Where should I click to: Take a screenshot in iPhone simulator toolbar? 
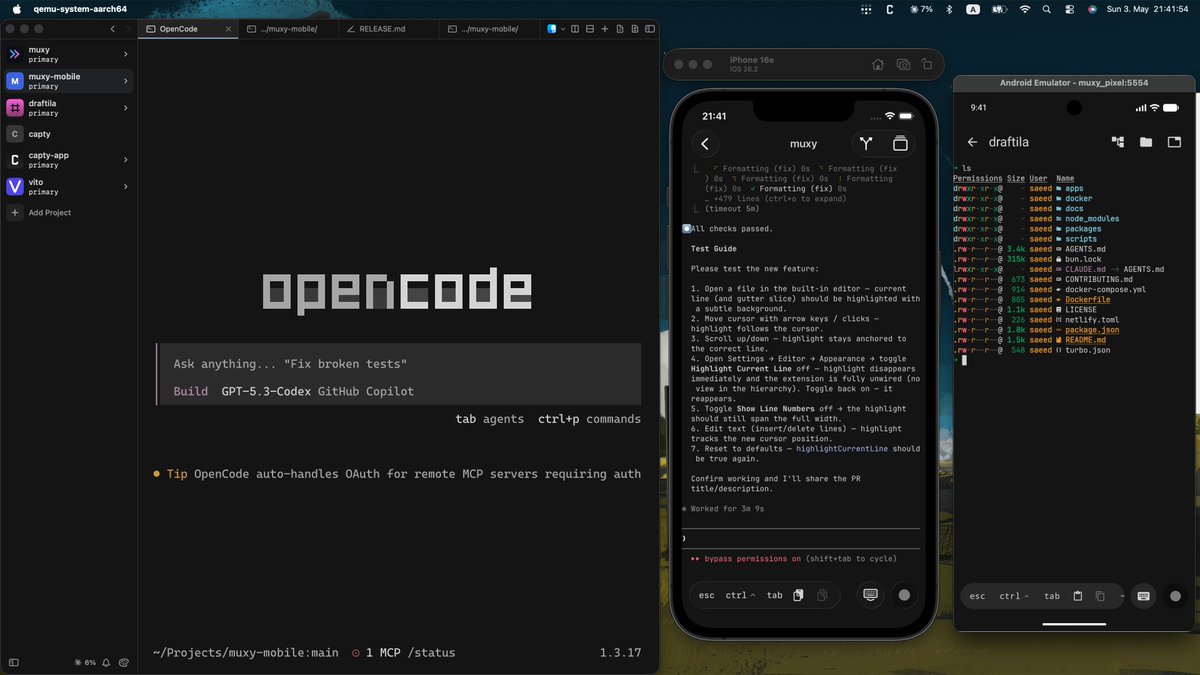tap(903, 64)
